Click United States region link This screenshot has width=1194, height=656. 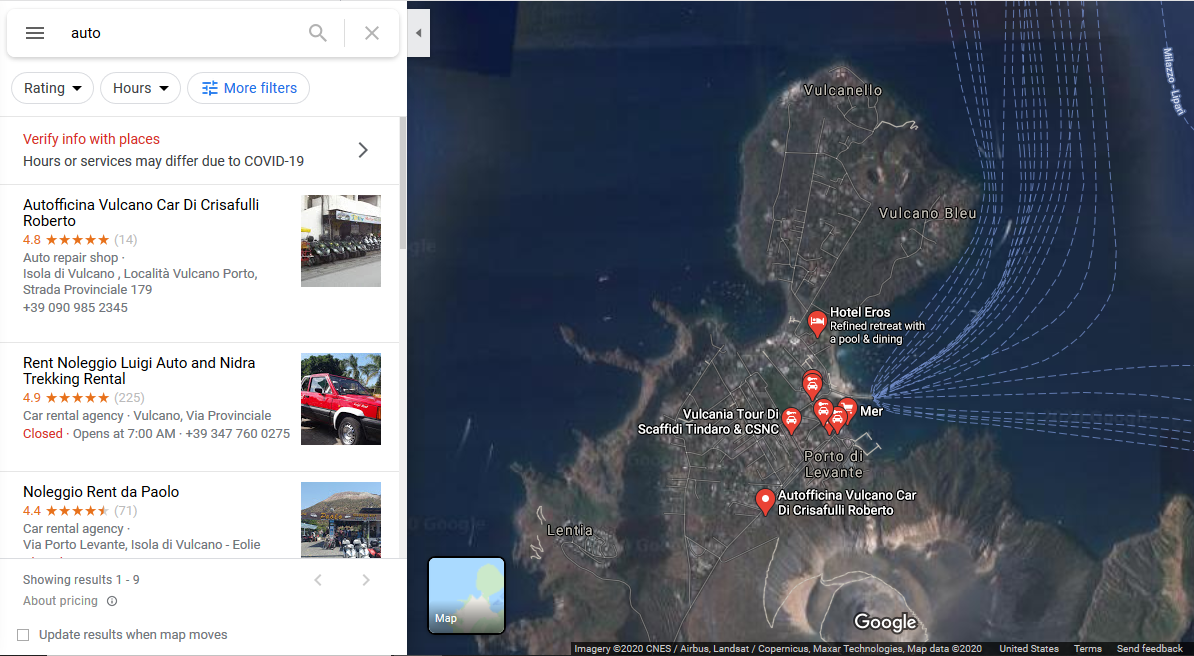coord(1028,648)
